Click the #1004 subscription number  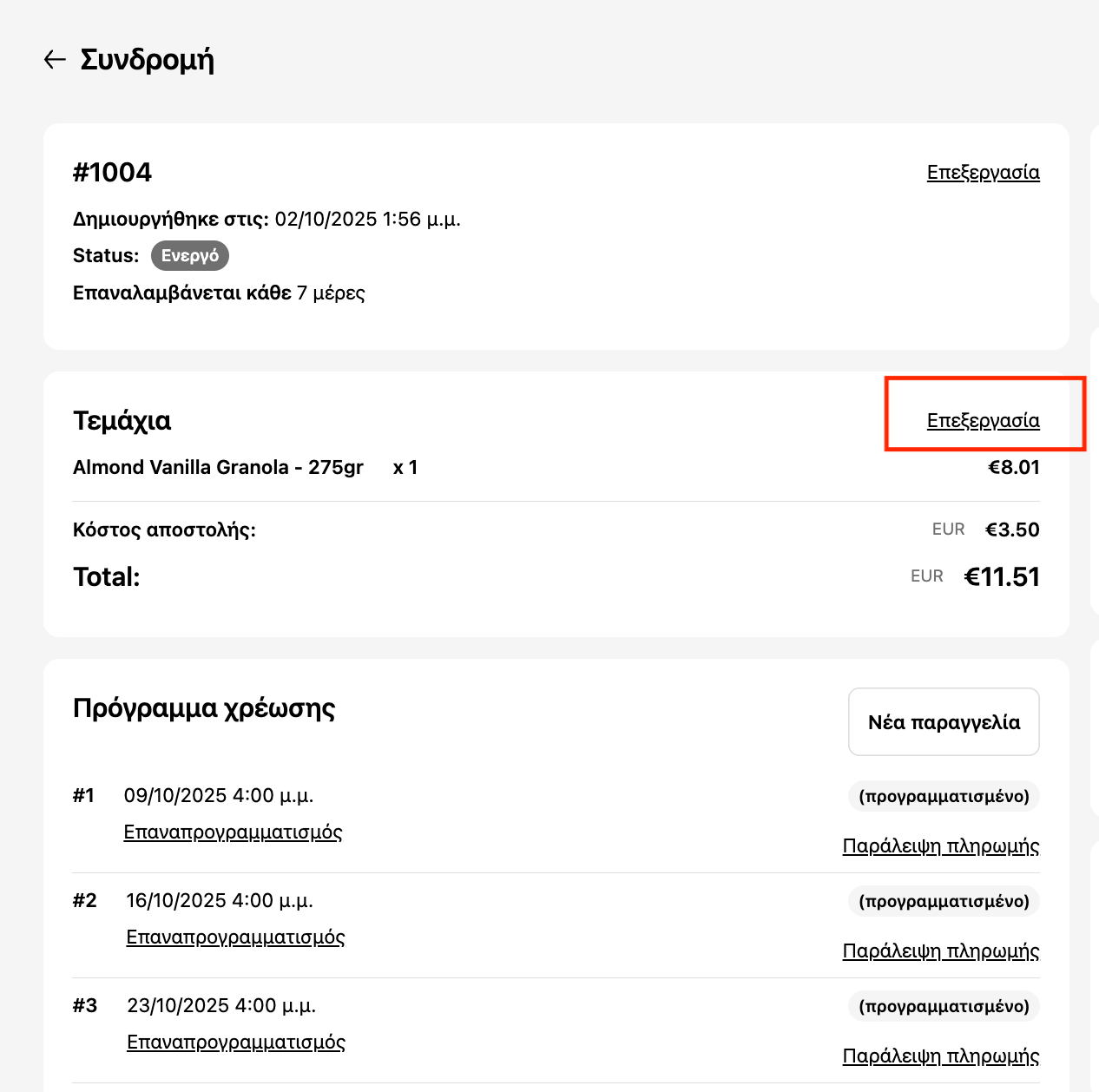[x=112, y=172]
